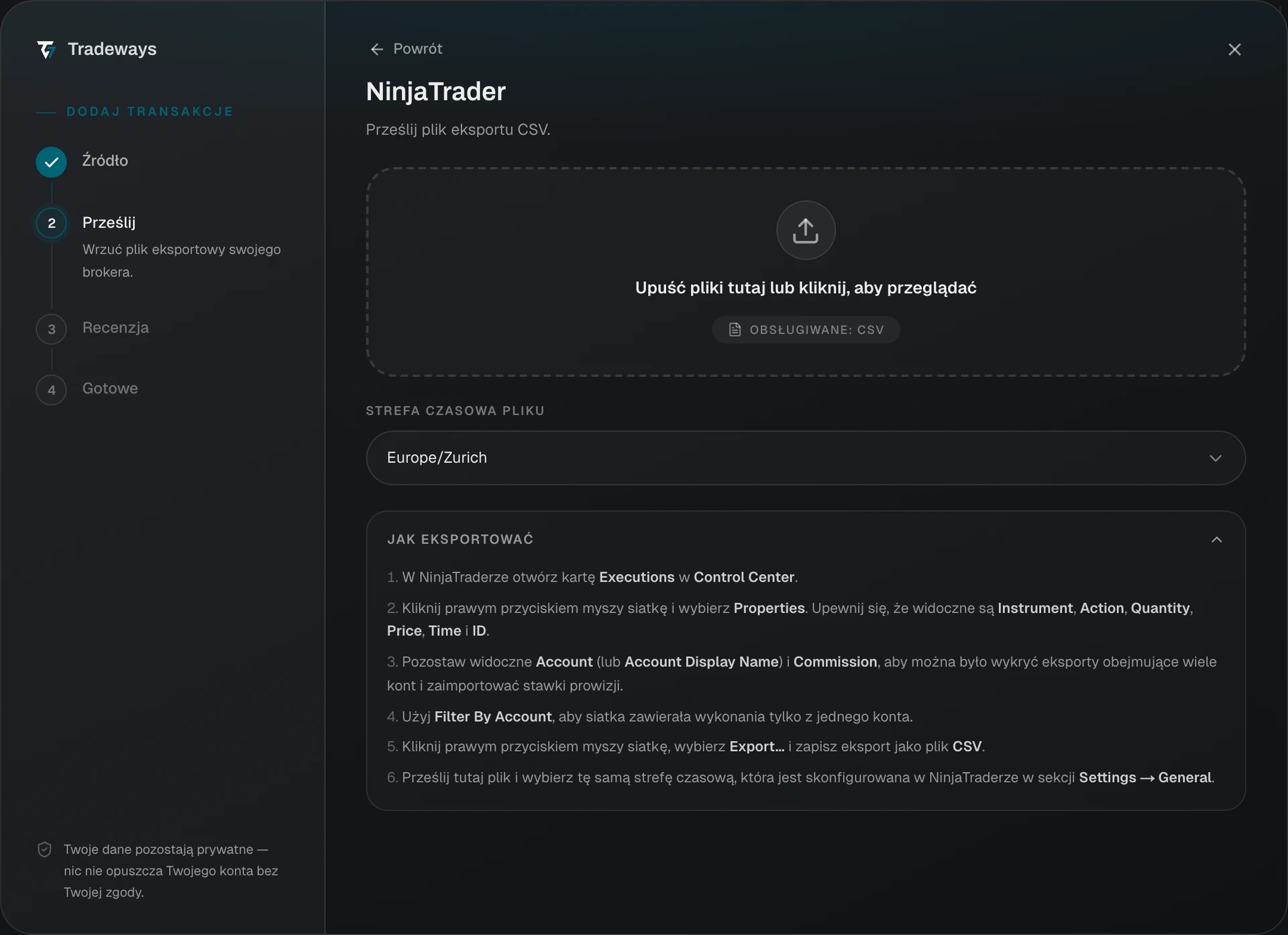1288x935 pixels.
Task: Click 'Prześlij plik eksportu CSV.' subtitle
Action: click(458, 129)
